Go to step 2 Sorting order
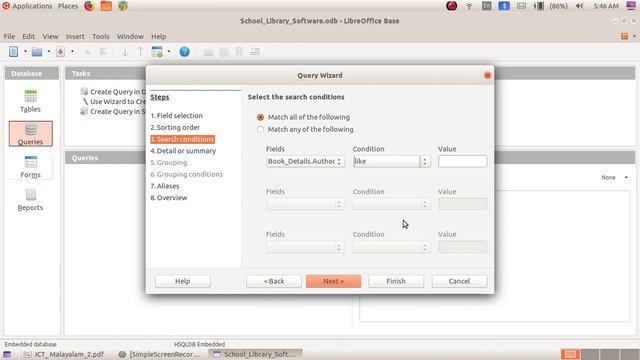Screen dimensions: 640x360 coord(175,127)
